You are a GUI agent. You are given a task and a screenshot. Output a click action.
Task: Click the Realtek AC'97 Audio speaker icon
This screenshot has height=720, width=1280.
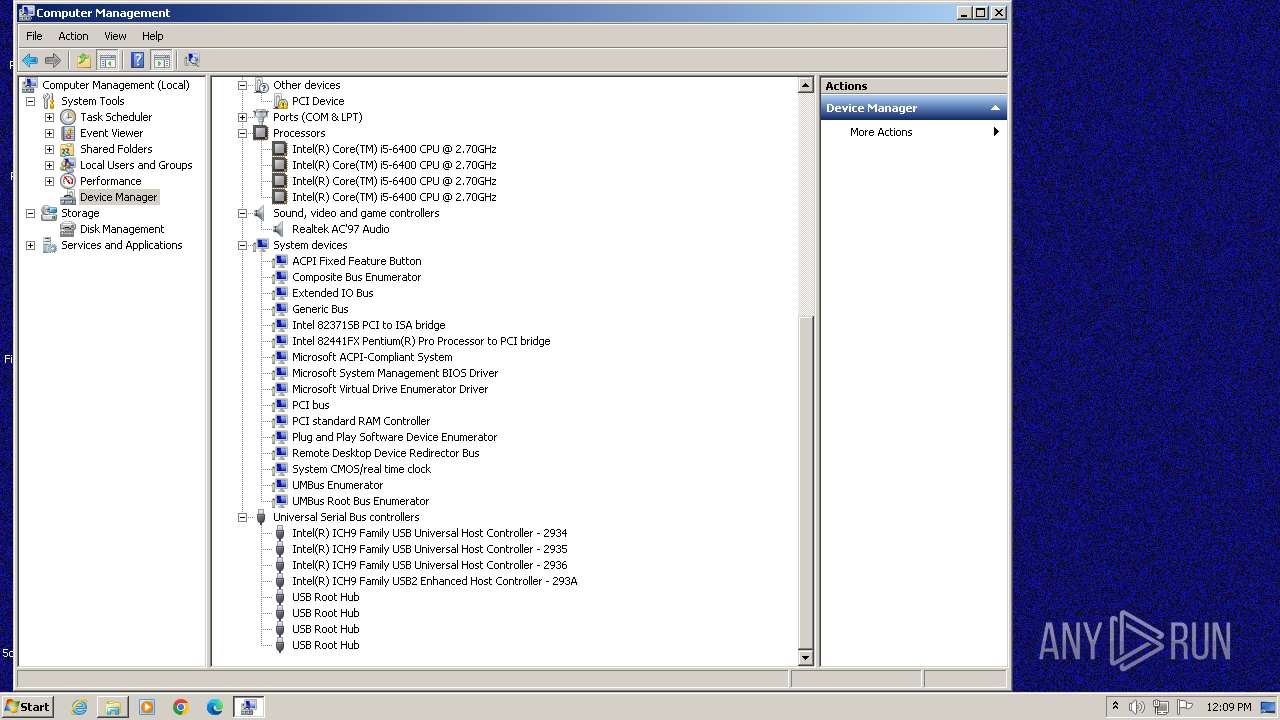(x=280, y=229)
